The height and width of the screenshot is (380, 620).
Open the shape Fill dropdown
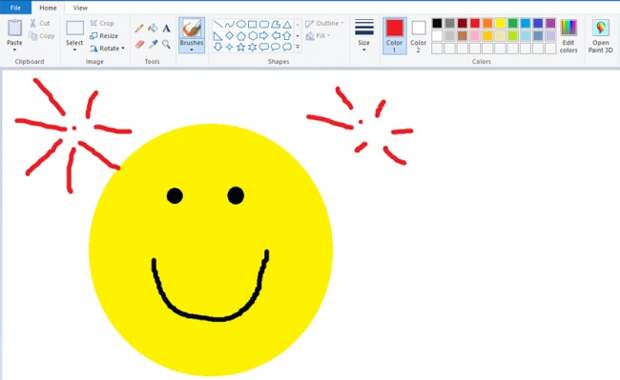318,36
